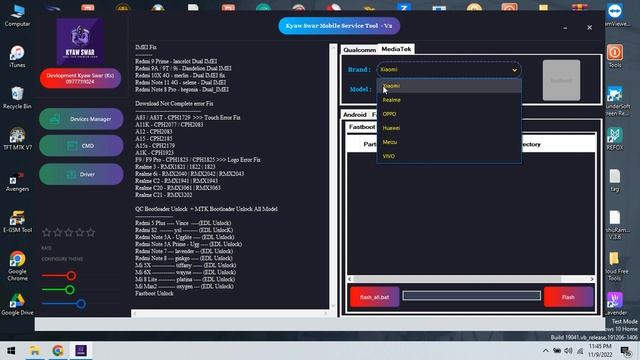Click right arrow of partition table scrollbar
This screenshot has height=360, width=640.
coord(592,279)
